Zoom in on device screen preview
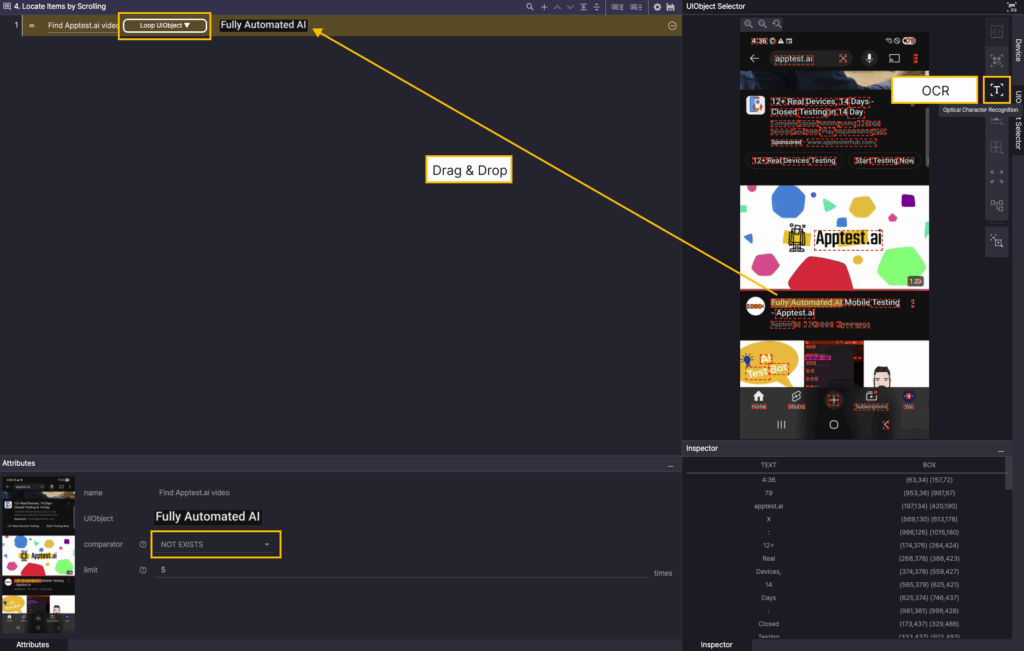The height and width of the screenshot is (651, 1024). pyautogui.click(x=748, y=23)
